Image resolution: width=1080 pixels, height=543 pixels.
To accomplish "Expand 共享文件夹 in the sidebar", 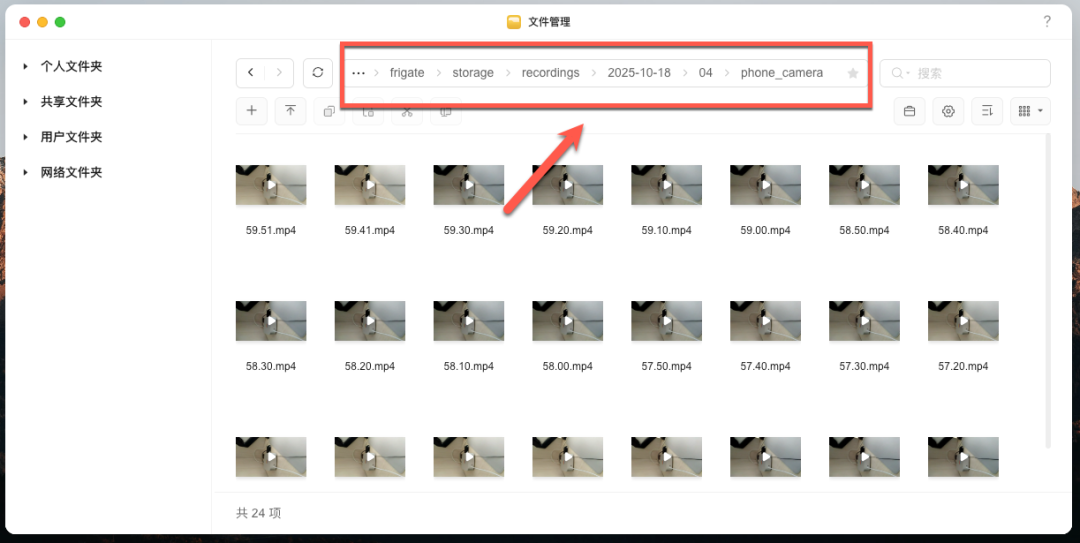I will [25, 101].
